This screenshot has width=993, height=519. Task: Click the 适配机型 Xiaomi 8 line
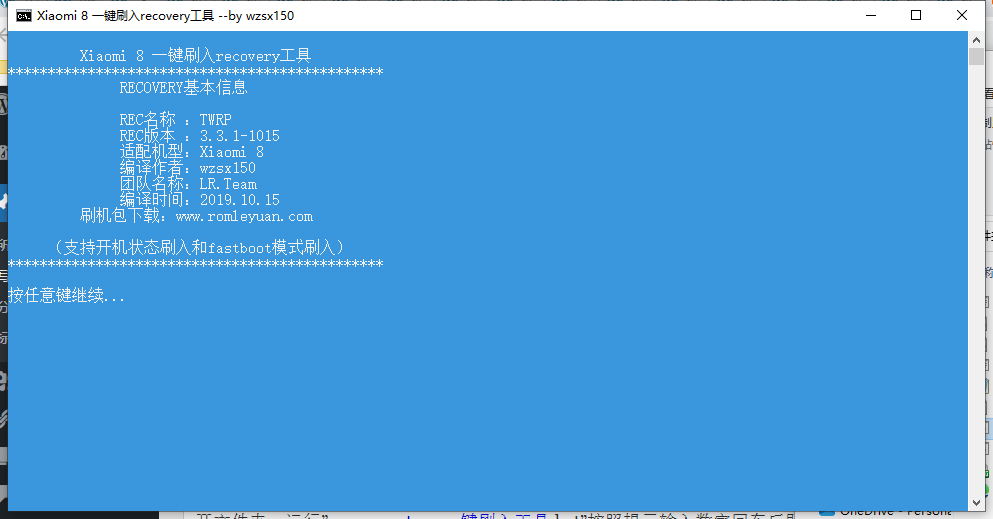pyautogui.click(x=191, y=152)
